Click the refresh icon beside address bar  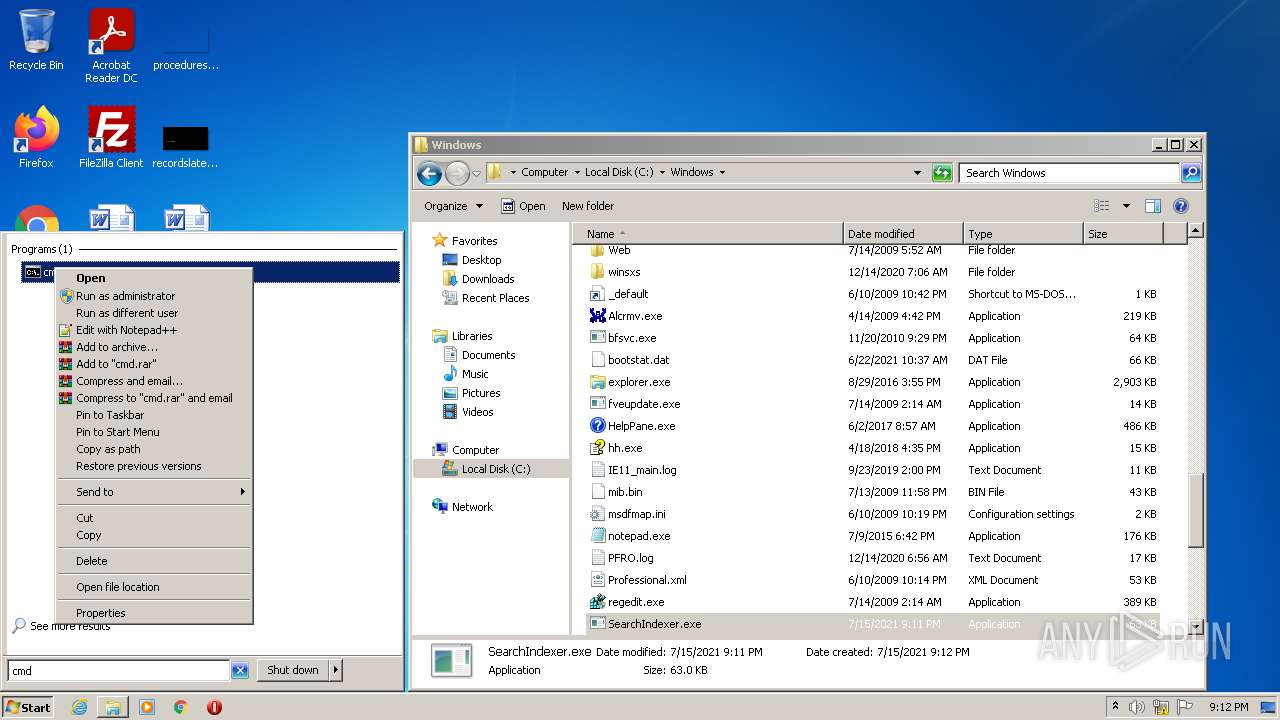pyautogui.click(x=941, y=173)
